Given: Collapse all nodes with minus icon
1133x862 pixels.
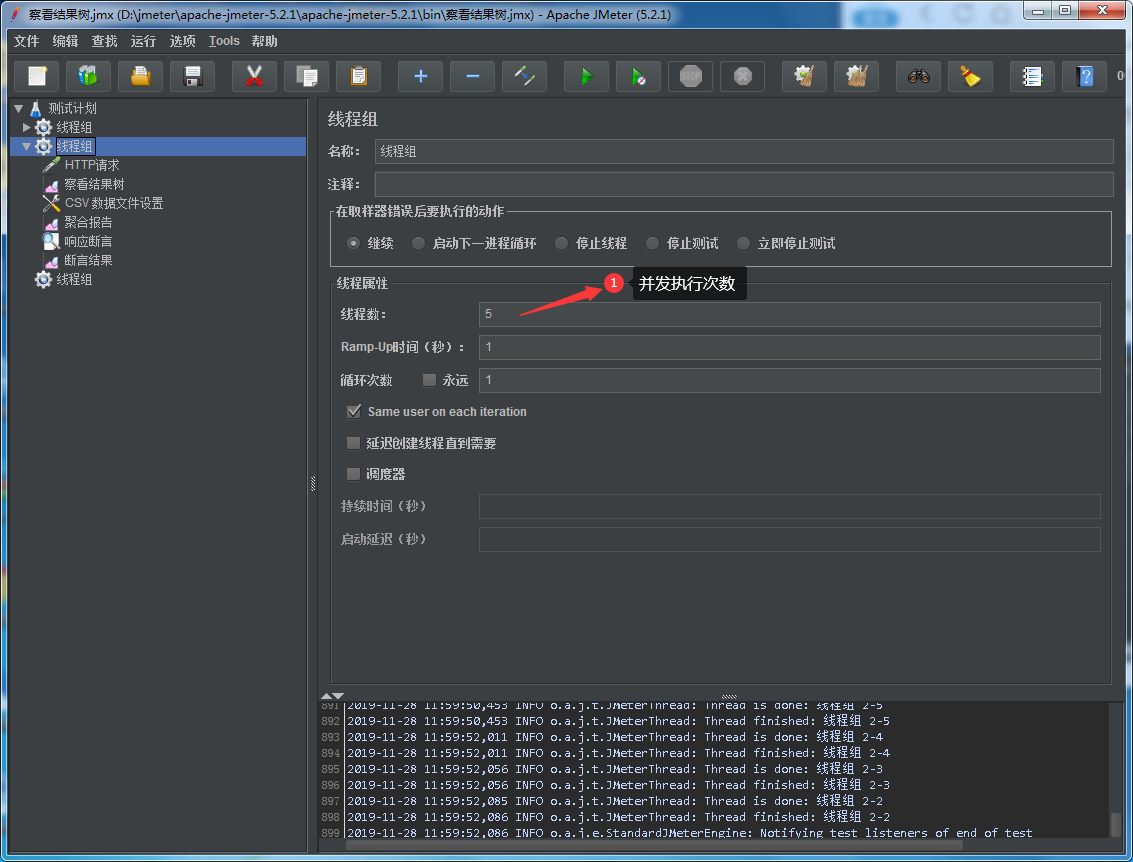Looking at the screenshot, I should coord(473,76).
